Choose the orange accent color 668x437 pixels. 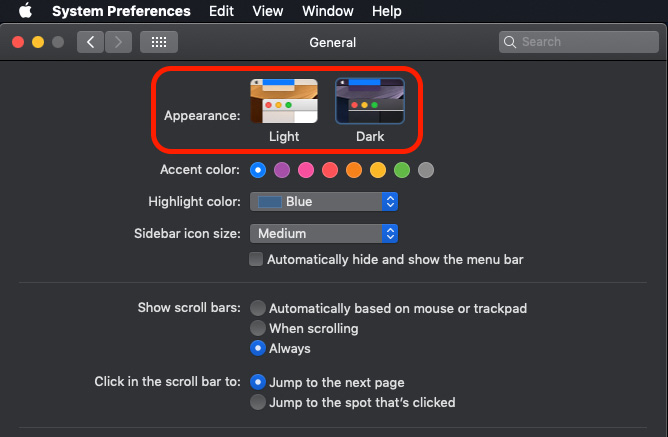[x=354, y=170]
